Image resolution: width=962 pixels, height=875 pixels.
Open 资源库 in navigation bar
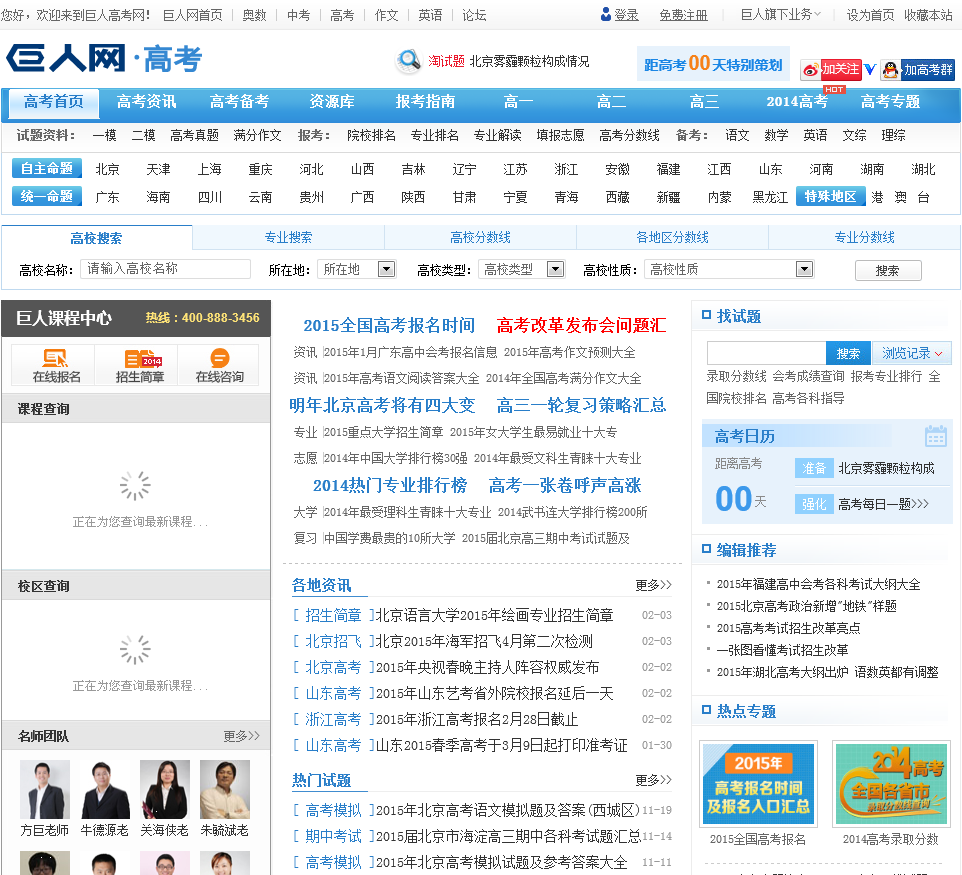332,102
